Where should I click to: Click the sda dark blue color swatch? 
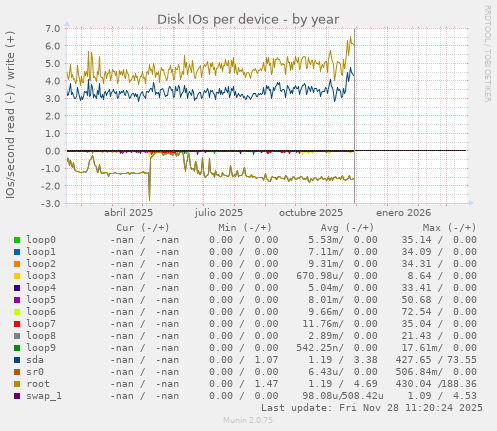tap(17, 360)
